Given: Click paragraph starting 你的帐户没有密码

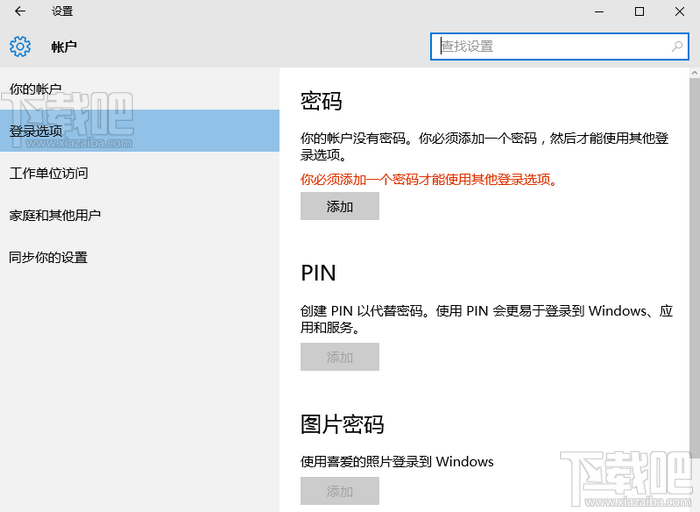Looking at the screenshot, I should point(484,146).
